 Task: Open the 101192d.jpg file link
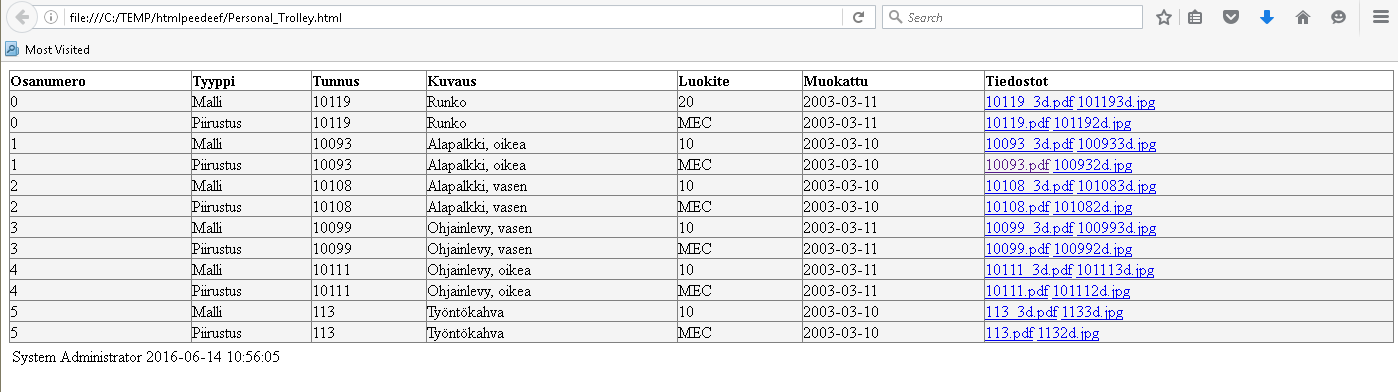pos(1093,123)
